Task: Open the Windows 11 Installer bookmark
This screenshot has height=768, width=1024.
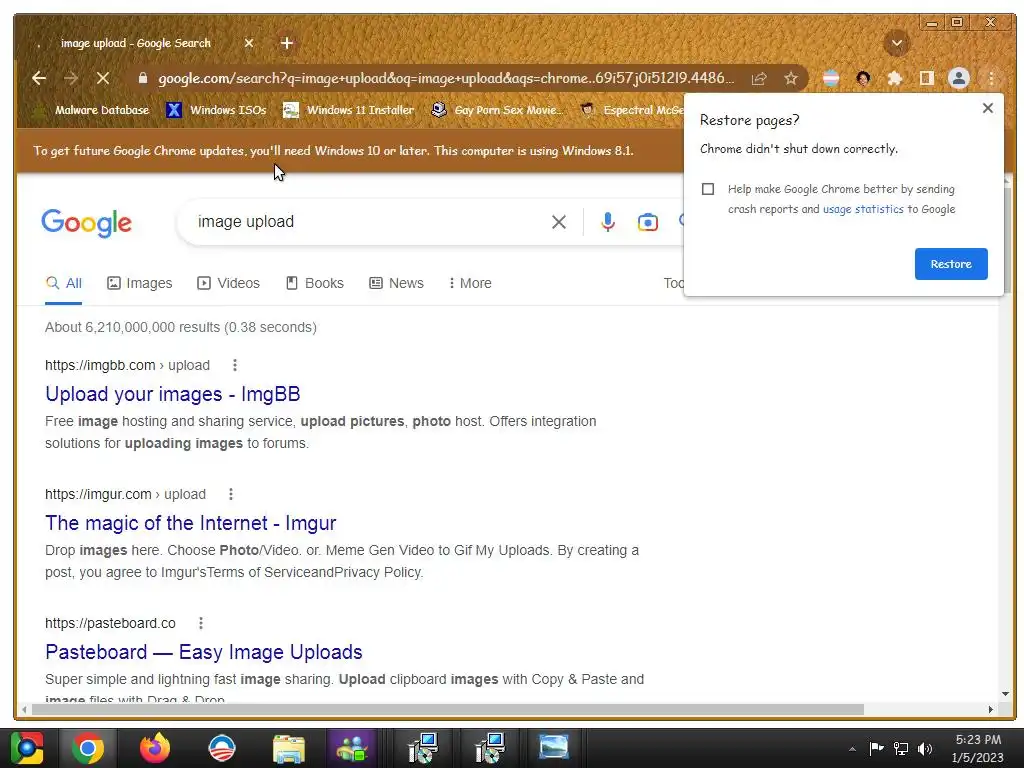Action: [x=349, y=110]
